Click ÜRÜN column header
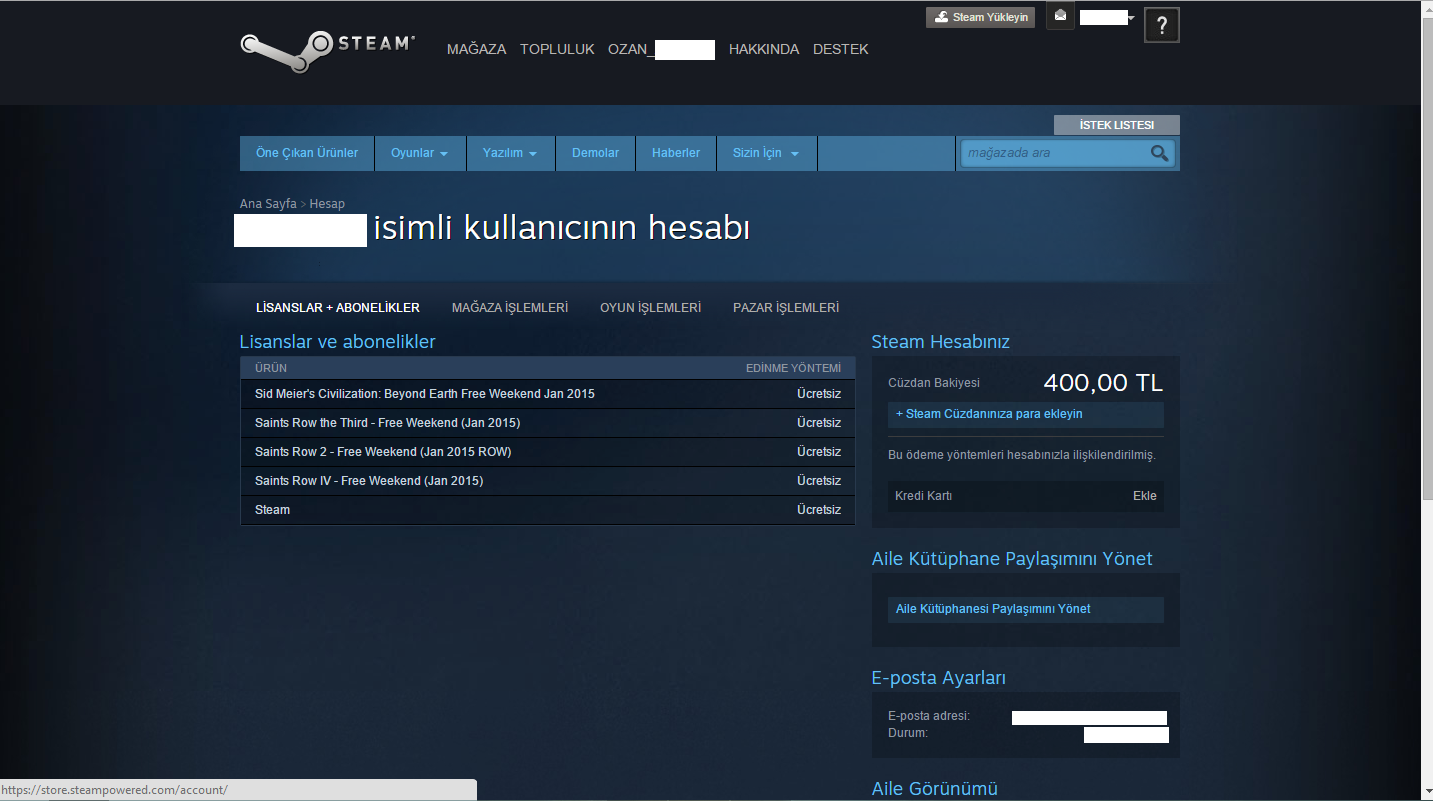The image size is (1433, 801). pyautogui.click(x=271, y=368)
